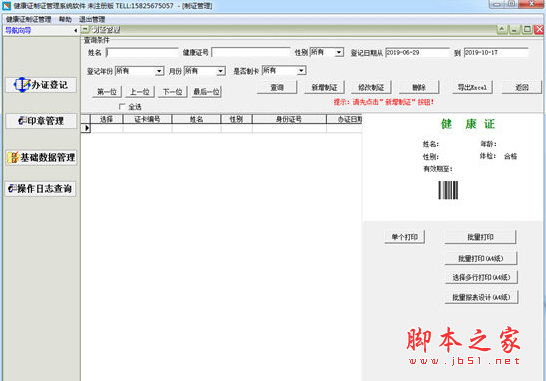The height and width of the screenshot is (381, 546).
Task: Click the 批量打印(A4纸) button
Action: 481,258
